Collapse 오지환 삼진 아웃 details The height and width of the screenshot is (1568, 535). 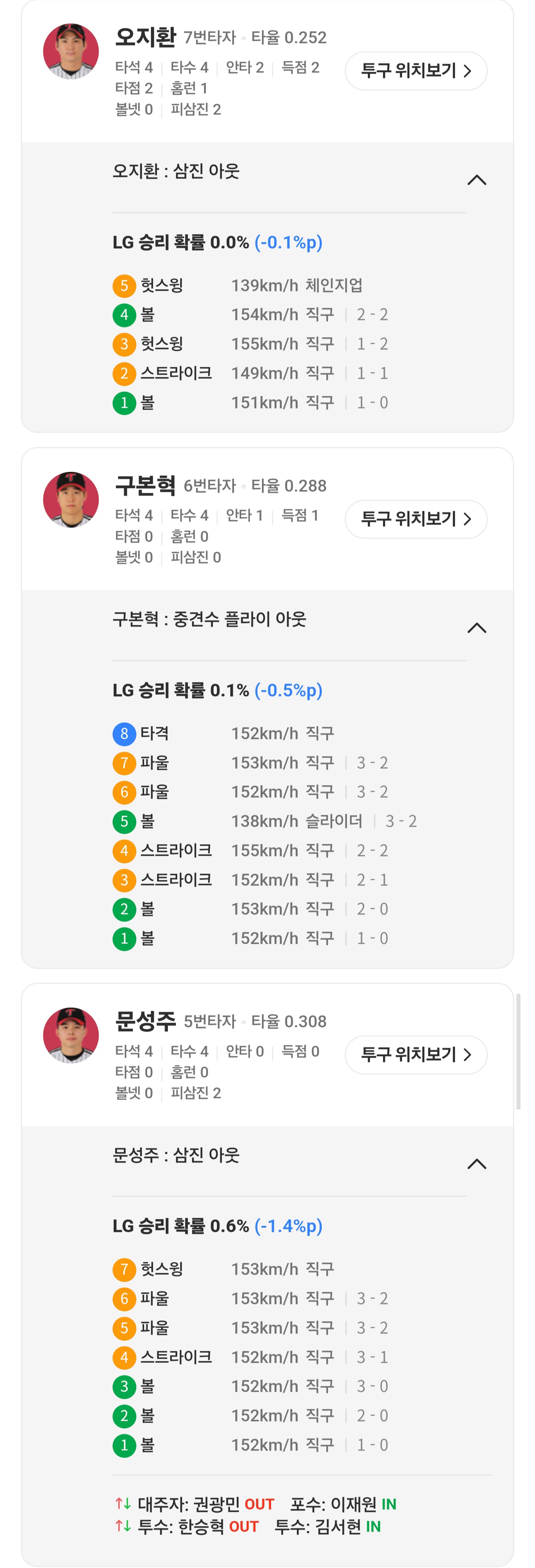pyautogui.click(x=477, y=180)
